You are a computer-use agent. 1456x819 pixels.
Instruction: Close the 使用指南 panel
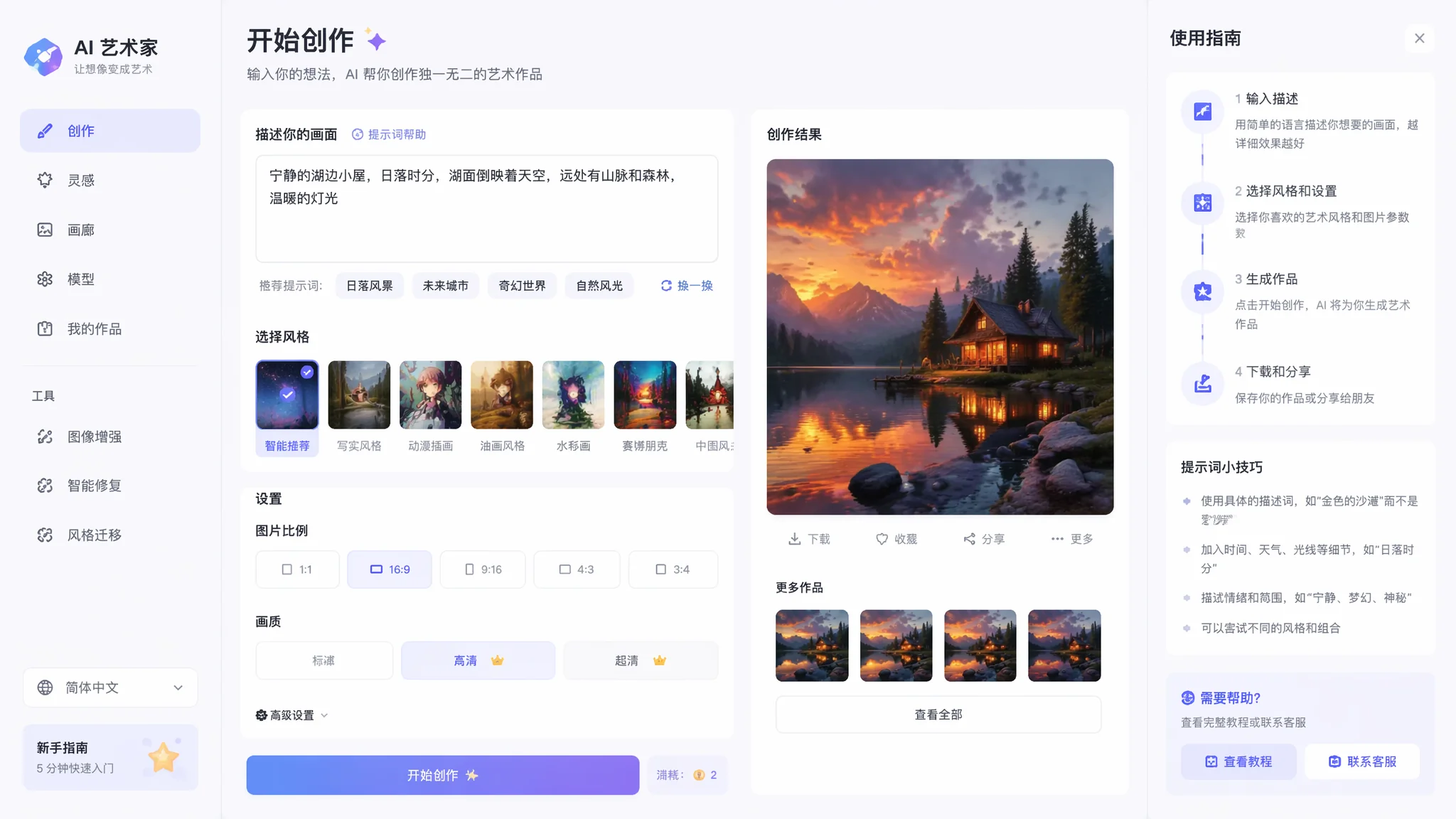pyautogui.click(x=1420, y=38)
